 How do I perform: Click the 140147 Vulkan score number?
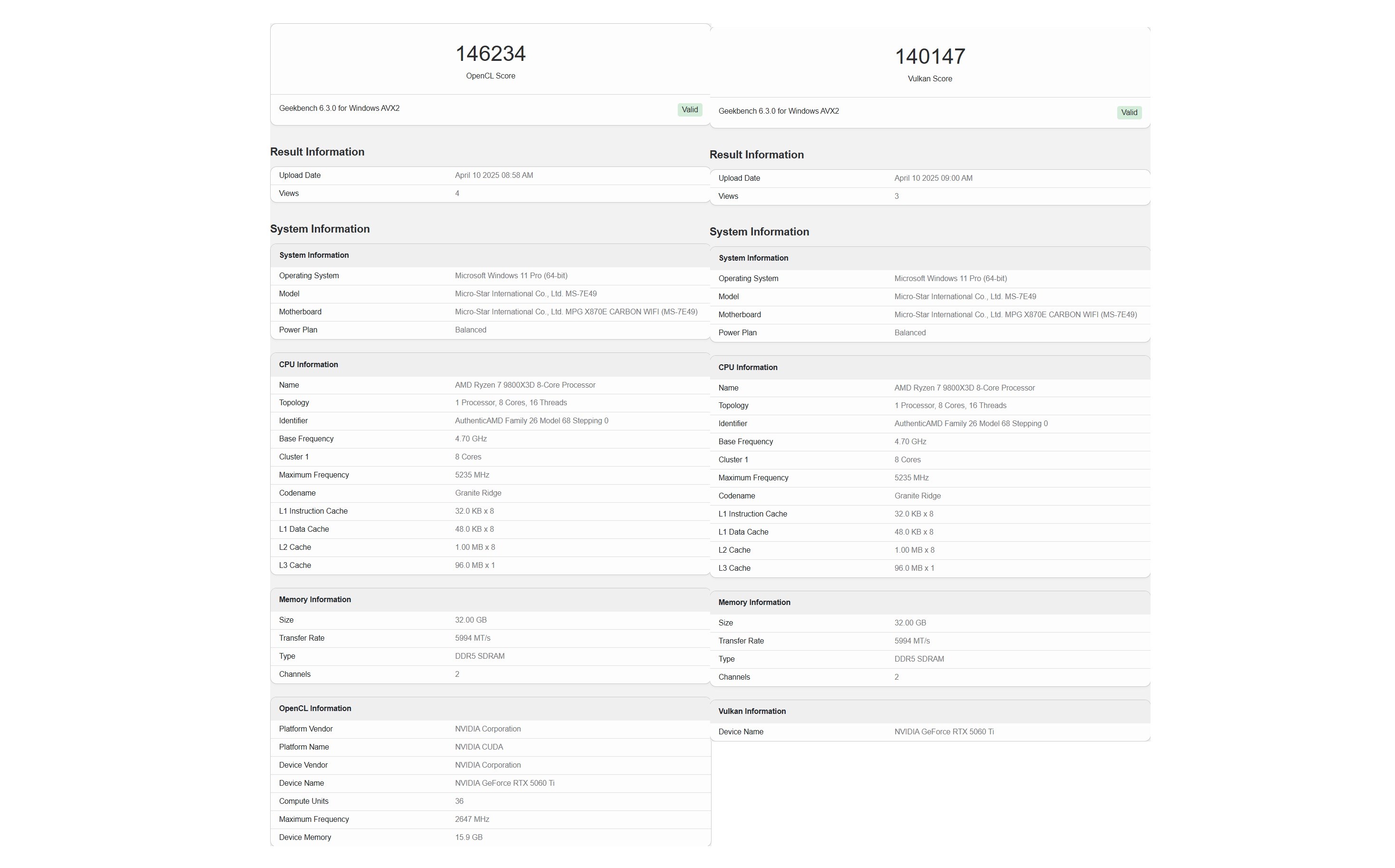click(929, 57)
